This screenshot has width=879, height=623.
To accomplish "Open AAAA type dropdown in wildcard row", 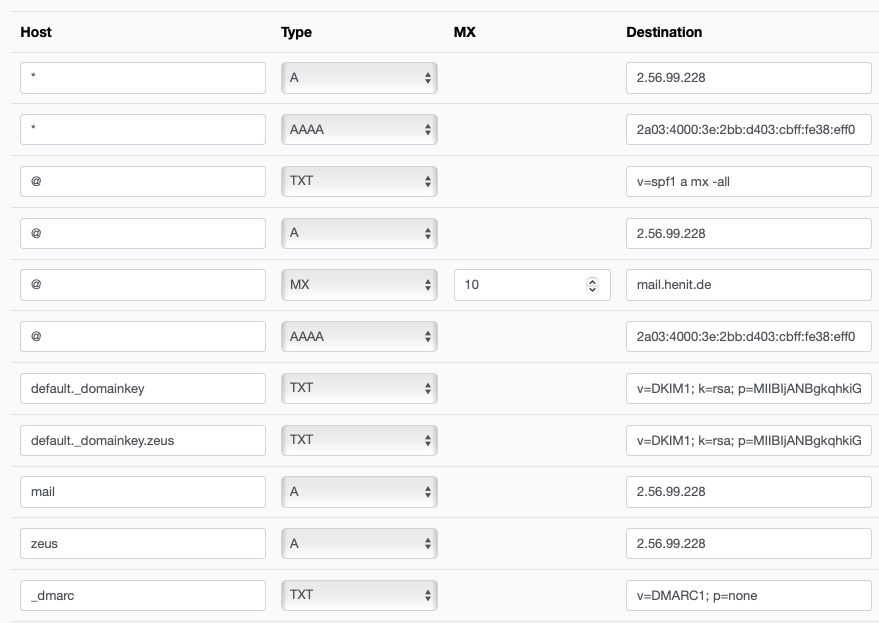I will (359, 130).
